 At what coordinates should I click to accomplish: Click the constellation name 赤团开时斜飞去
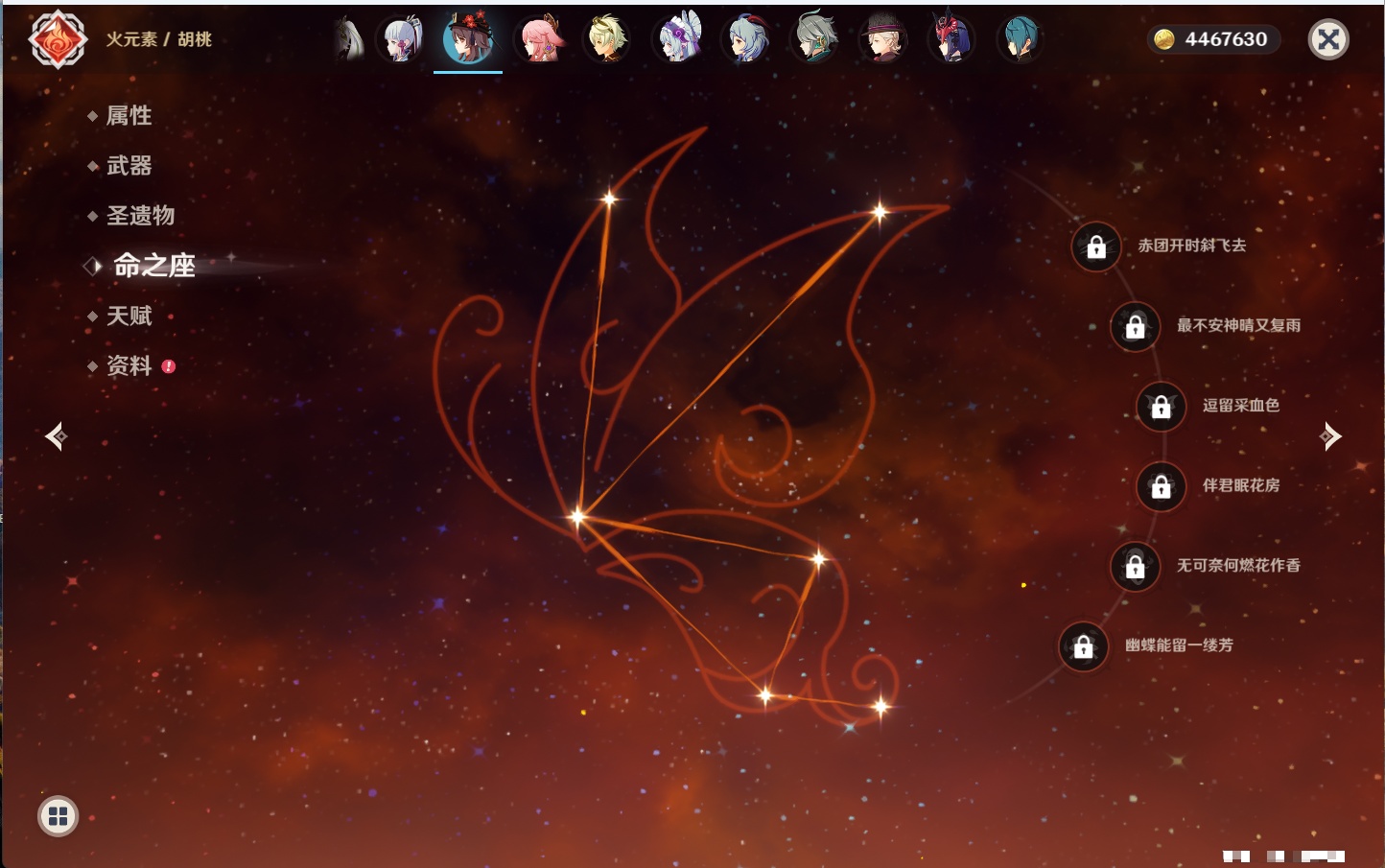tap(1192, 246)
